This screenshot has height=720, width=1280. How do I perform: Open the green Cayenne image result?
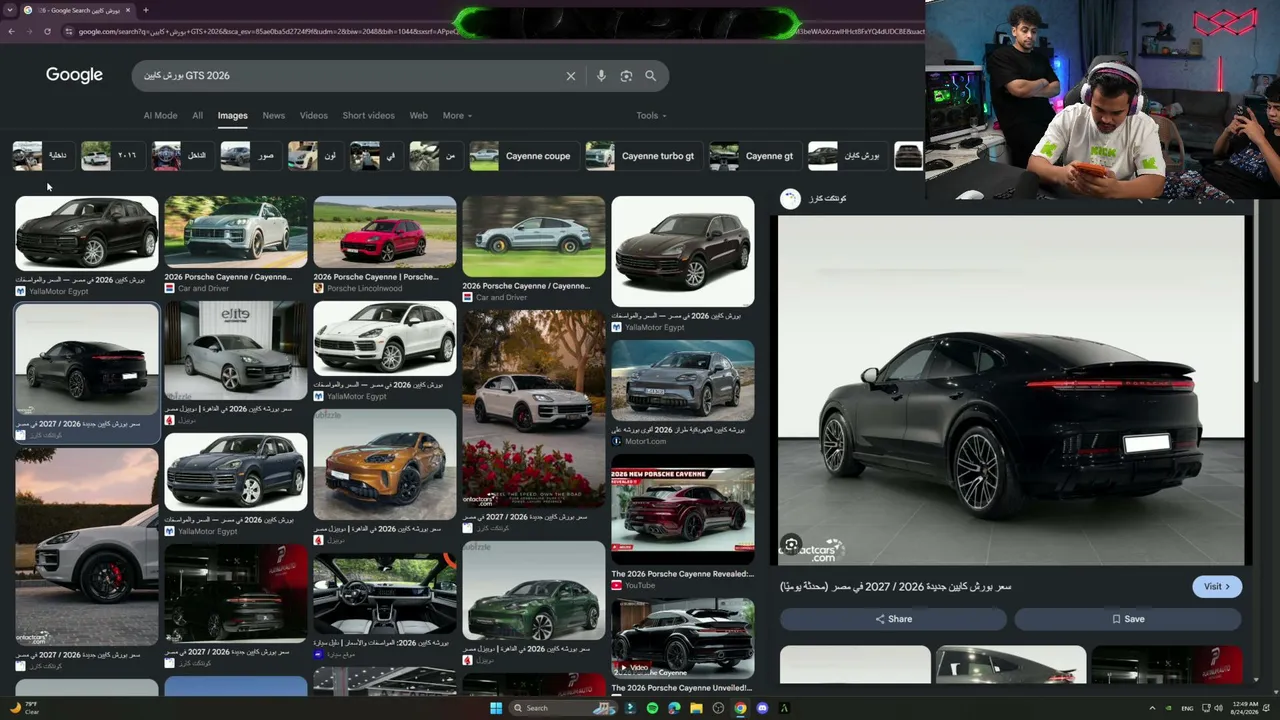534,591
